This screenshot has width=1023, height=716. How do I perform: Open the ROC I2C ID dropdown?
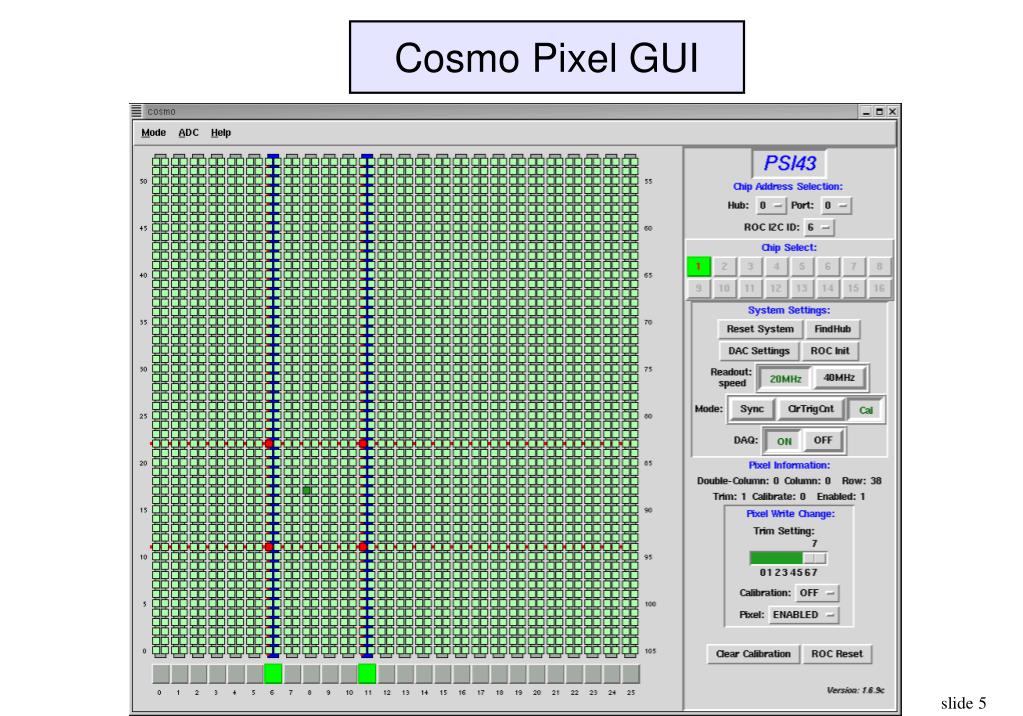(819, 227)
